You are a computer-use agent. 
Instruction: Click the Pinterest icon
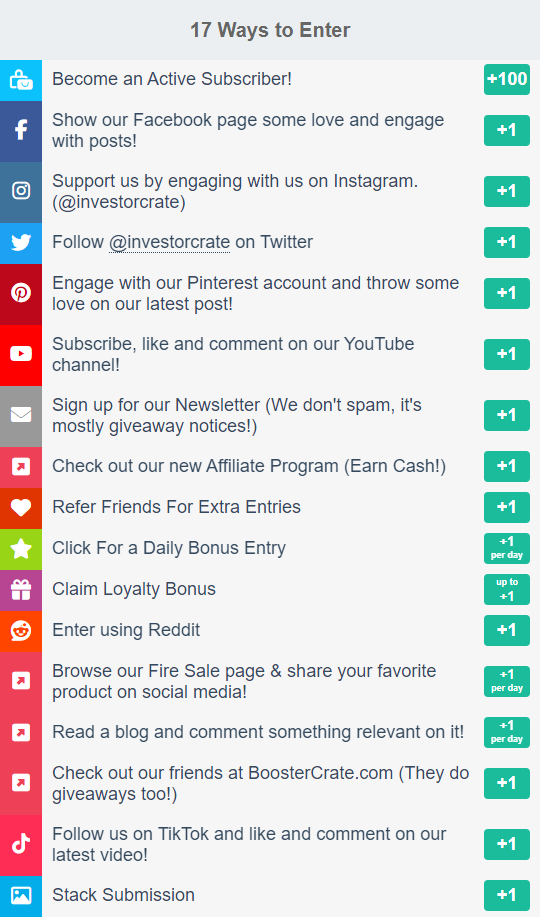point(21,294)
